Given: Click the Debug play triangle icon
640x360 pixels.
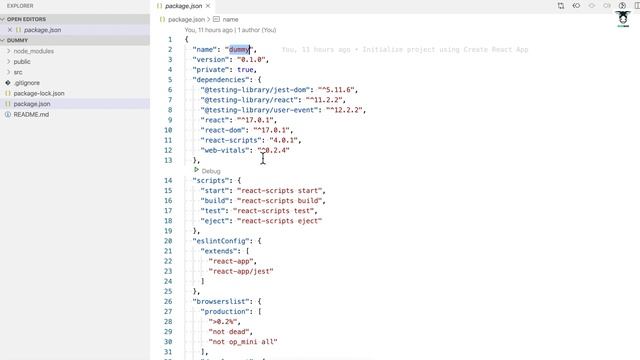Looking at the screenshot, I should pos(196,170).
